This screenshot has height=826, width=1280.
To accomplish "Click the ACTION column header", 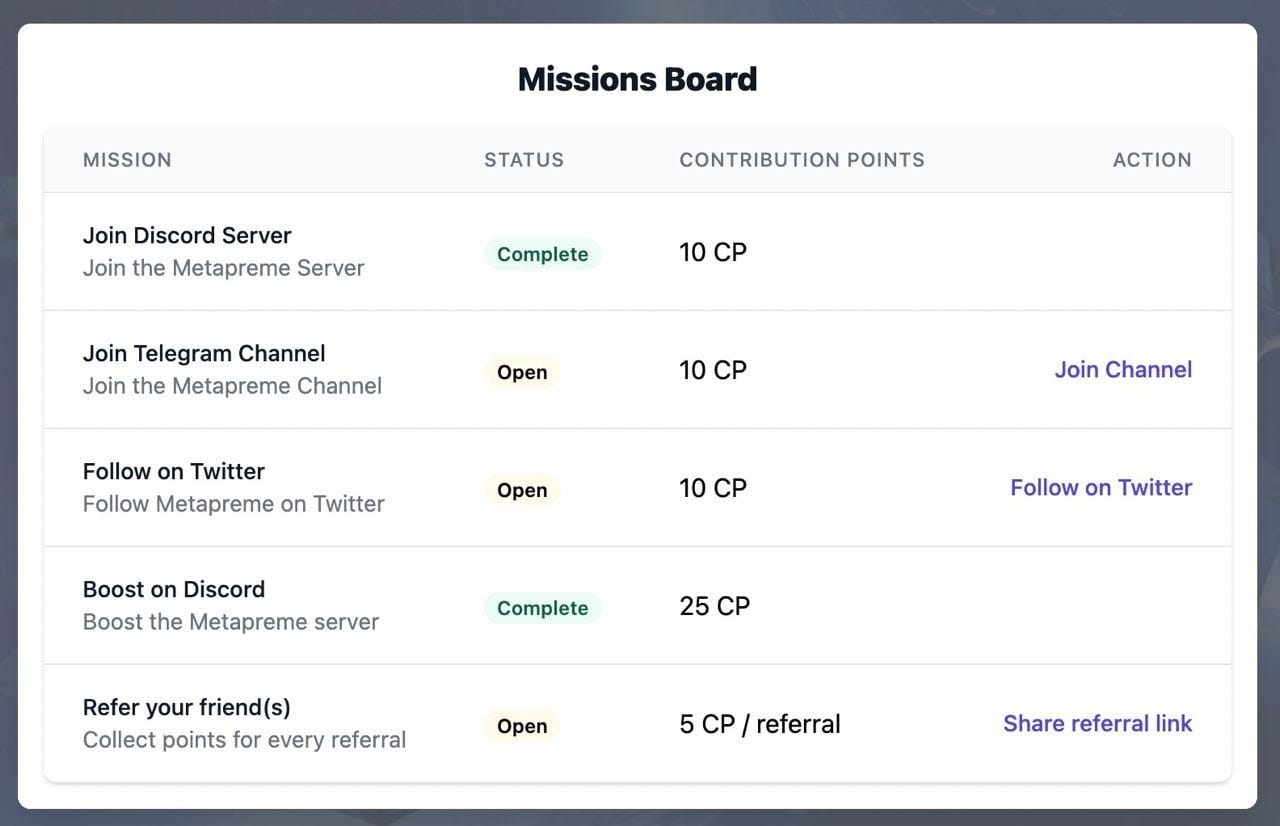I will (x=1152, y=160).
